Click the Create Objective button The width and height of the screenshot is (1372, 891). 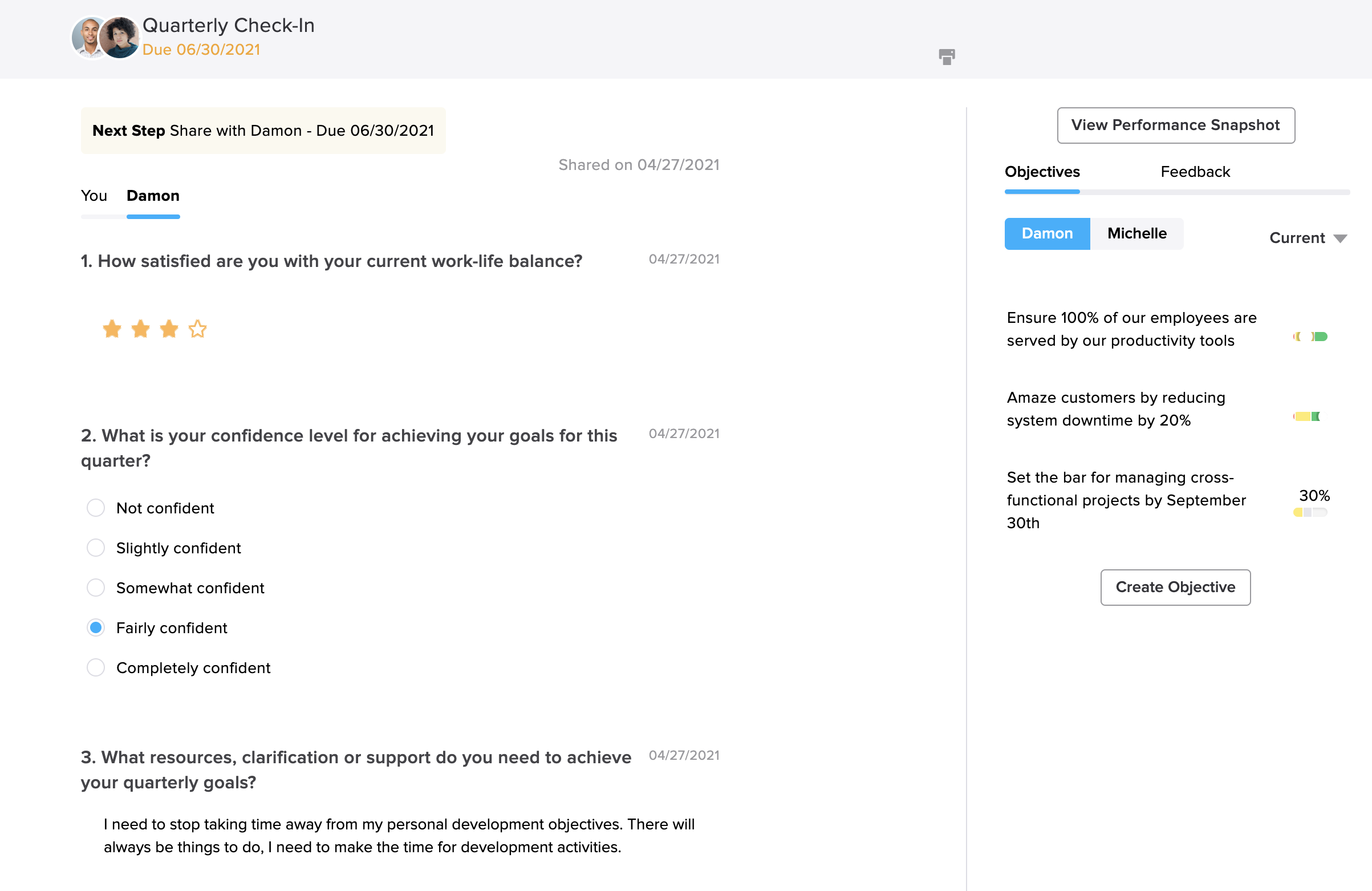click(1175, 587)
